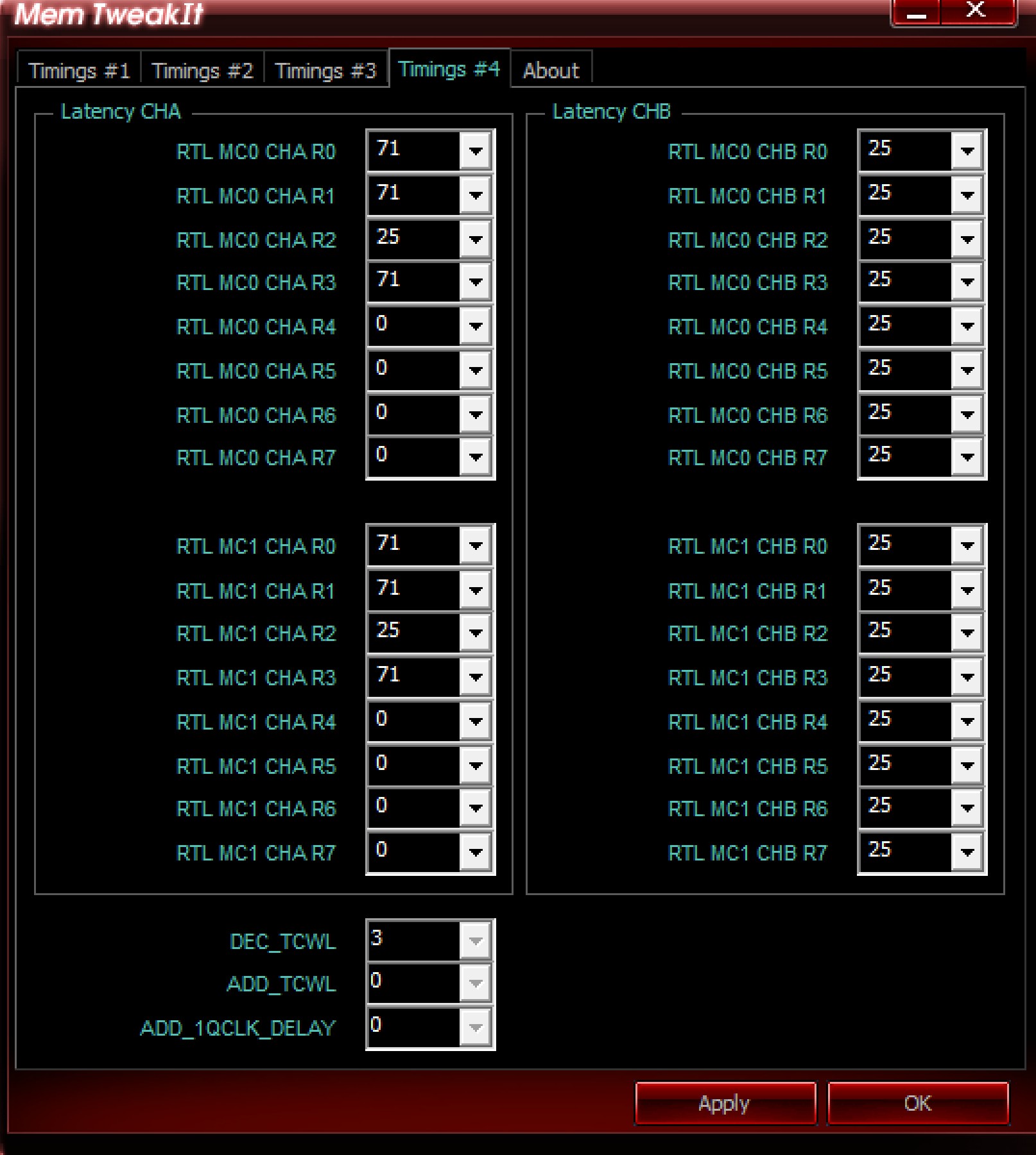Open the RTL MC0 CHA R7 dropdown
Viewport: 1036px width, 1155px height.
[x=475, y=457]
